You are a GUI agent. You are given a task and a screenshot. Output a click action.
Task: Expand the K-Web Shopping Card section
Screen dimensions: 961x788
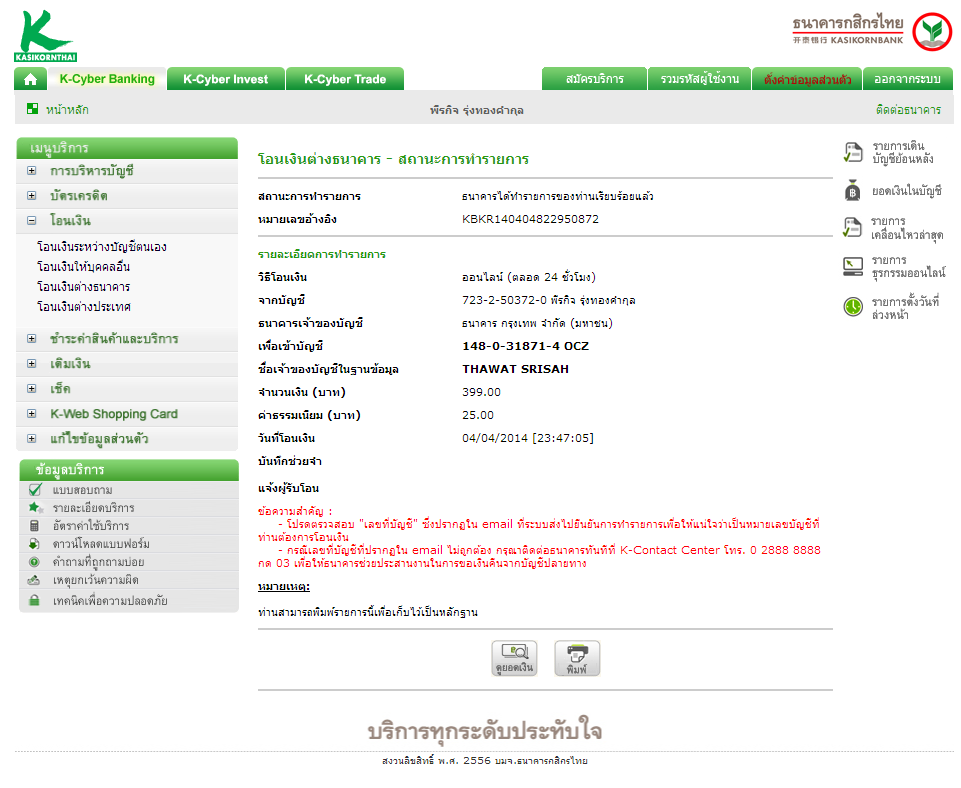[32, 414]
